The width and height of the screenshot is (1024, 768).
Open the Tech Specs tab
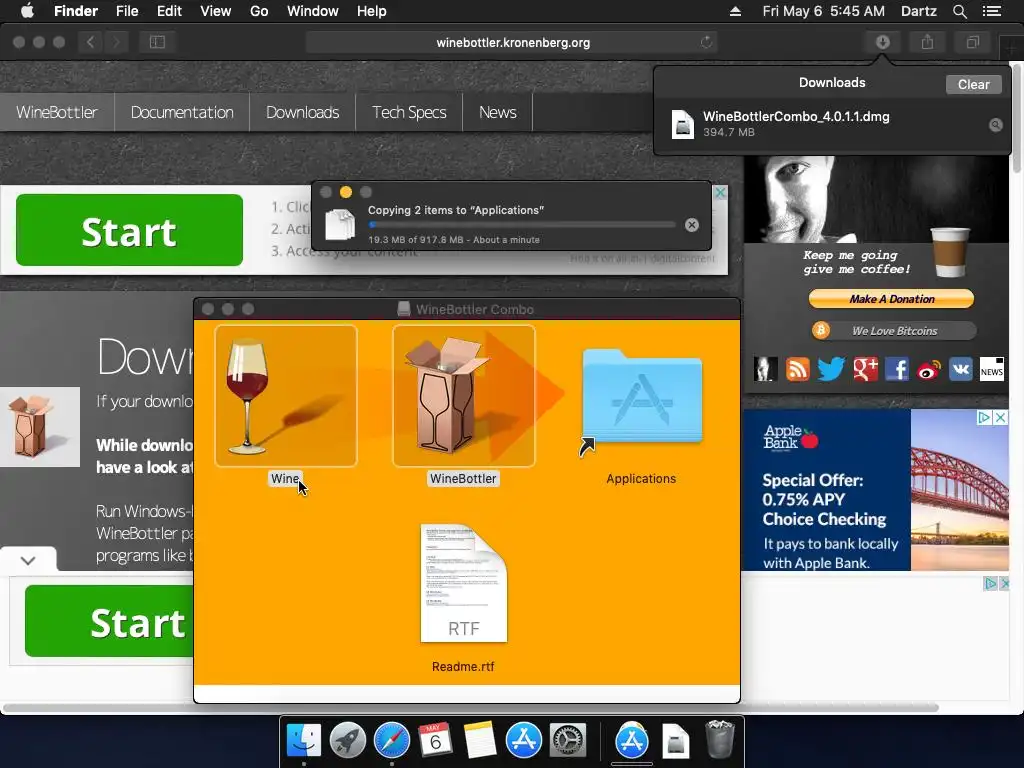click(409, 112)
